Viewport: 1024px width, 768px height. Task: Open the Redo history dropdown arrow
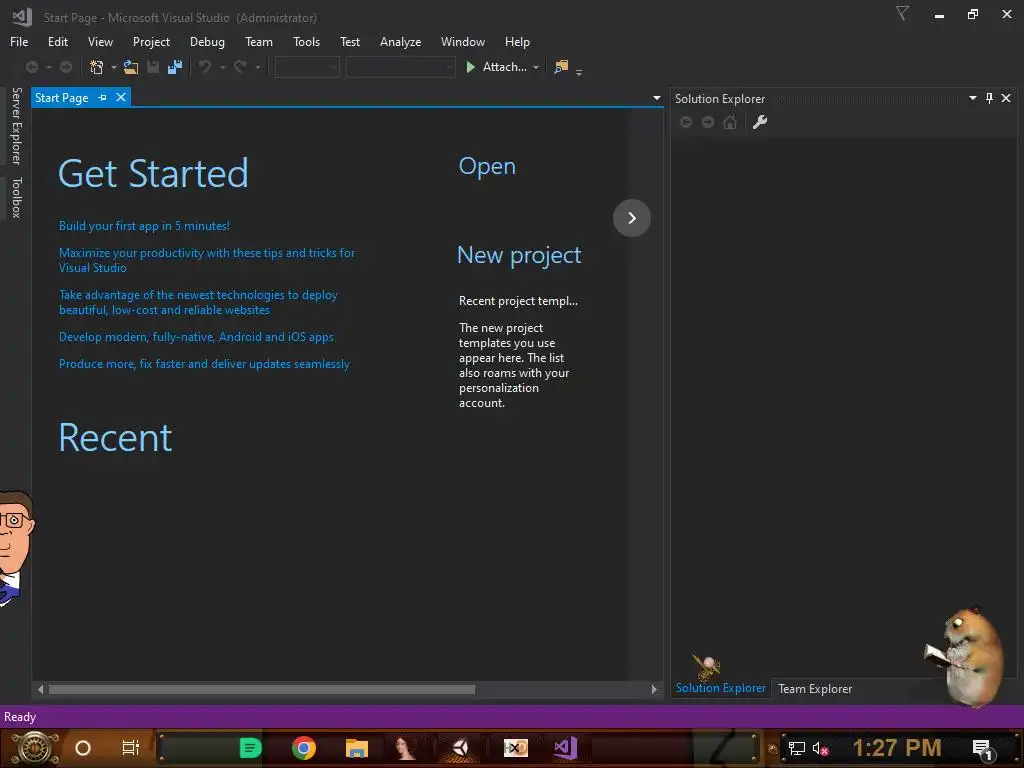click(x=258, y=67)
